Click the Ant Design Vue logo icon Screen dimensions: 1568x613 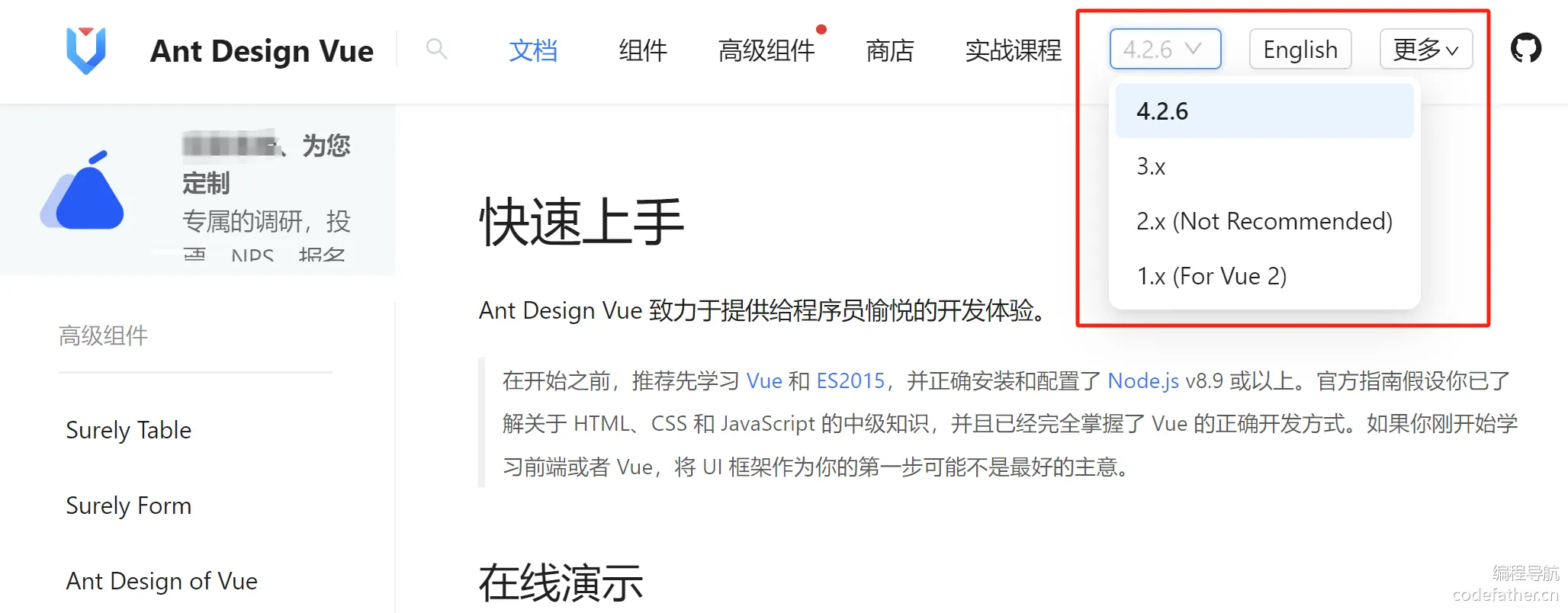tap(86, 50)
